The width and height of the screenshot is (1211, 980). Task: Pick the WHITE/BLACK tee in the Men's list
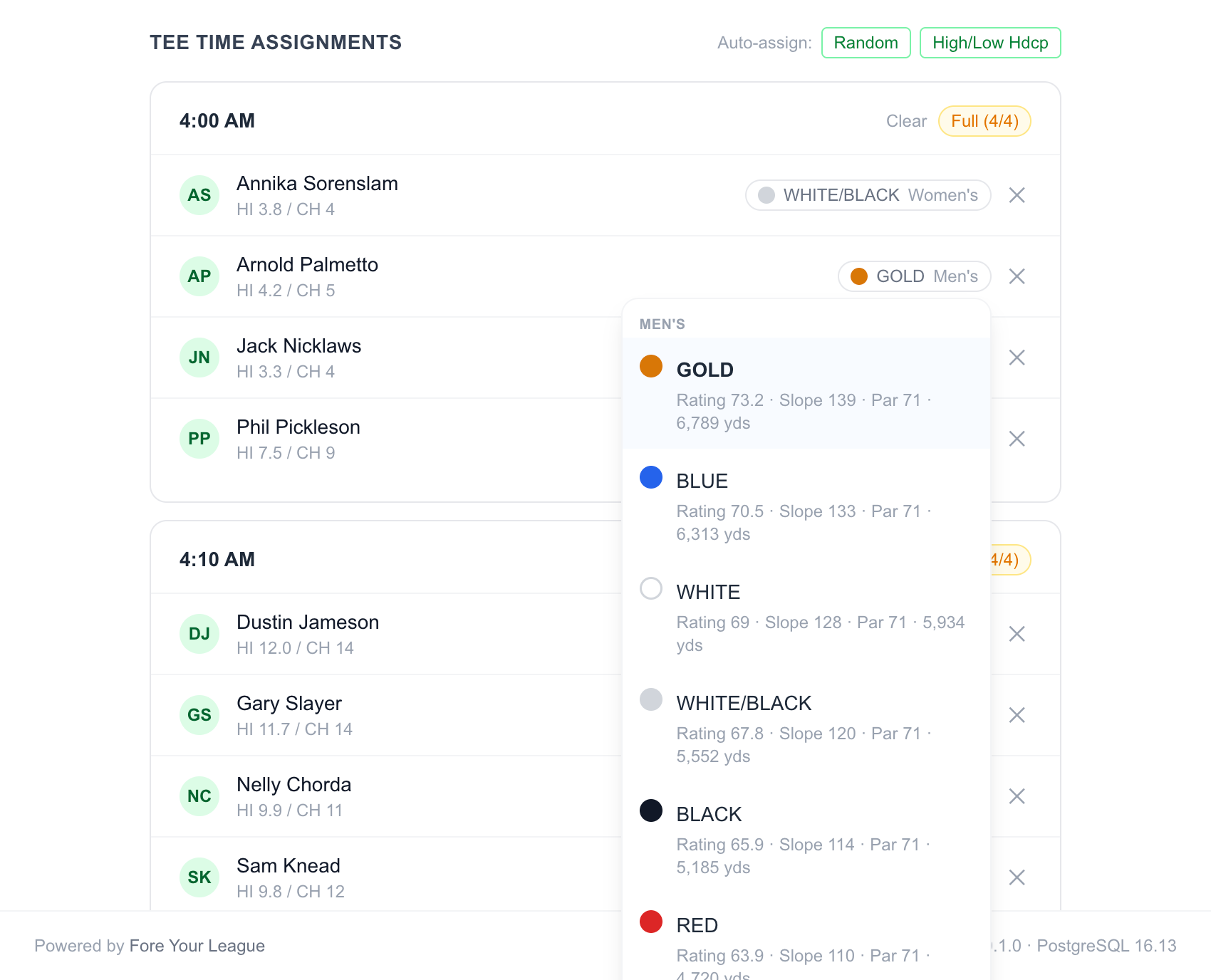pos(806,726)
